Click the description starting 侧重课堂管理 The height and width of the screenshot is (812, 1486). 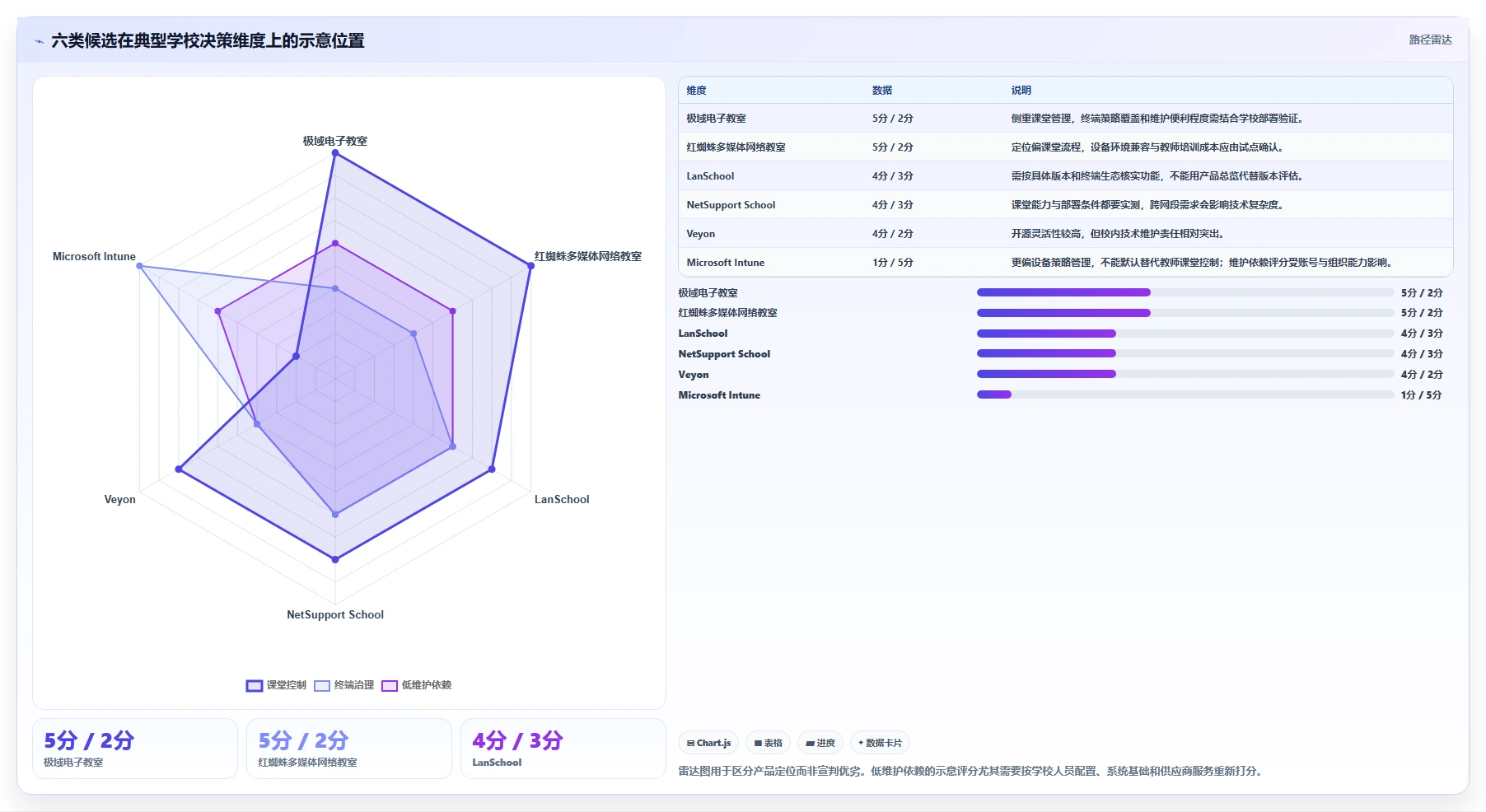click(x=1157, y=119)
